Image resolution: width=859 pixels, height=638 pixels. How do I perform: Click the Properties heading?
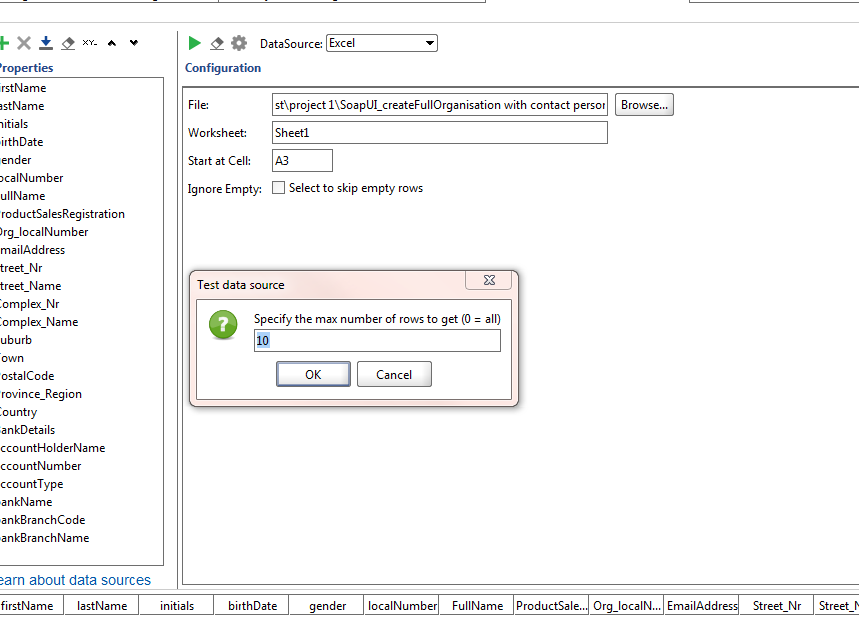pos(26,68)
